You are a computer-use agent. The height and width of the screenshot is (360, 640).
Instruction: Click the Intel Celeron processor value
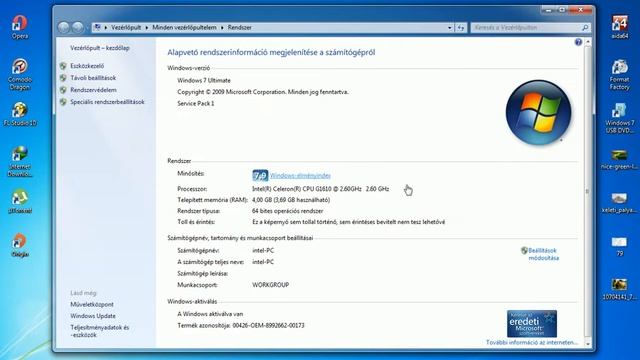(320, 189)
